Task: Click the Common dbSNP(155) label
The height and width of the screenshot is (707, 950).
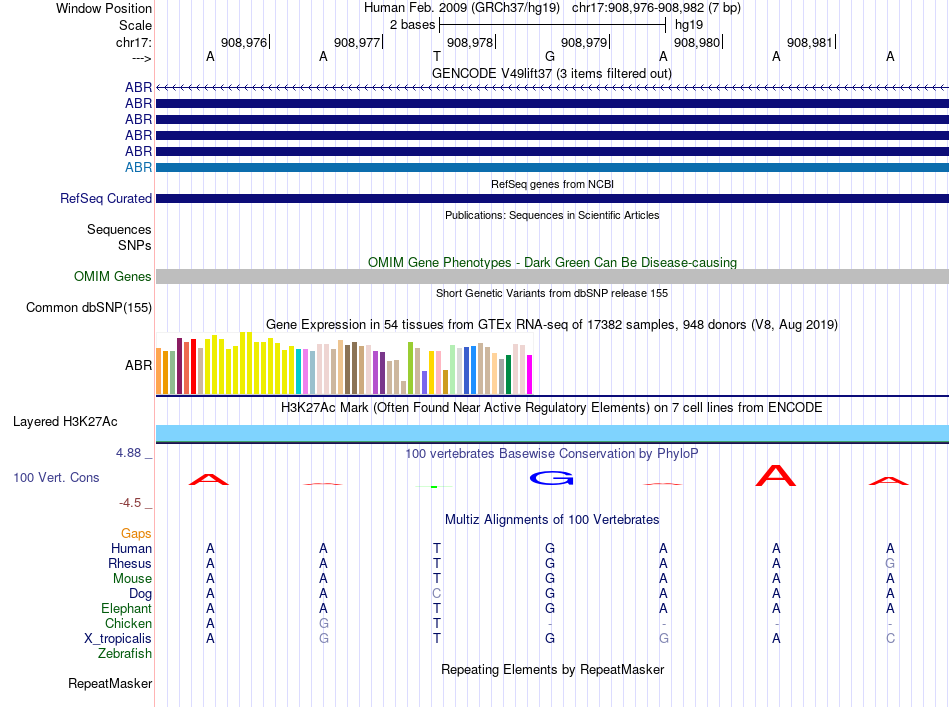Action: 88,308
